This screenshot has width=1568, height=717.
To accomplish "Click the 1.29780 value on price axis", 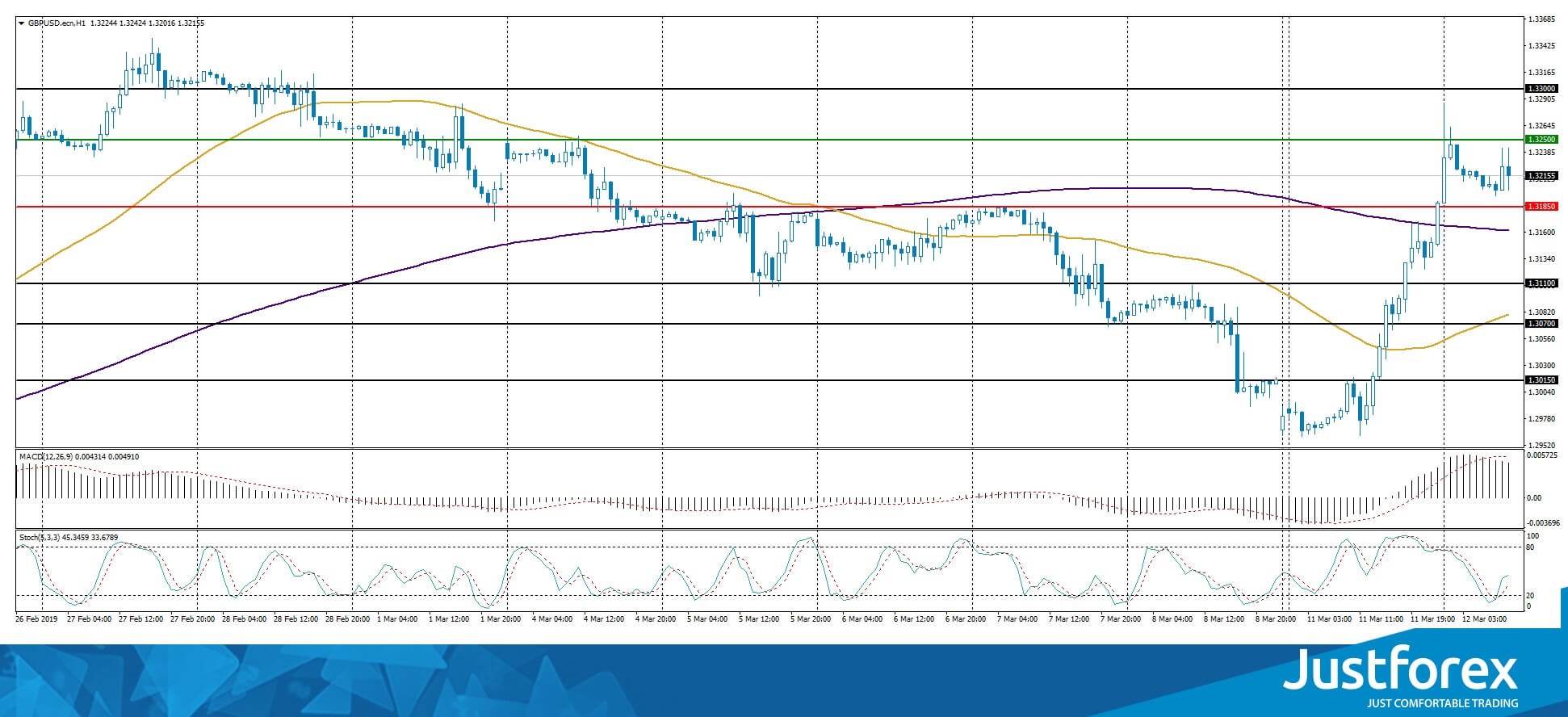I will point(1542,419).
